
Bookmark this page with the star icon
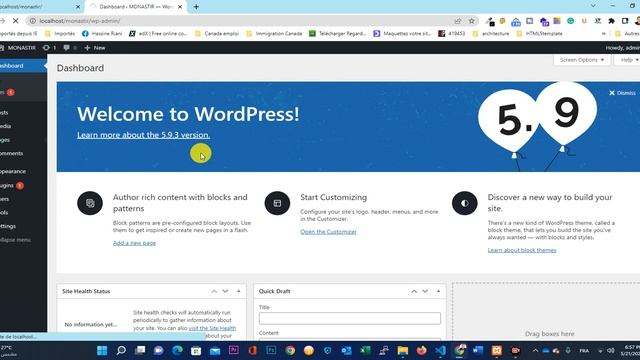[472, 21]
